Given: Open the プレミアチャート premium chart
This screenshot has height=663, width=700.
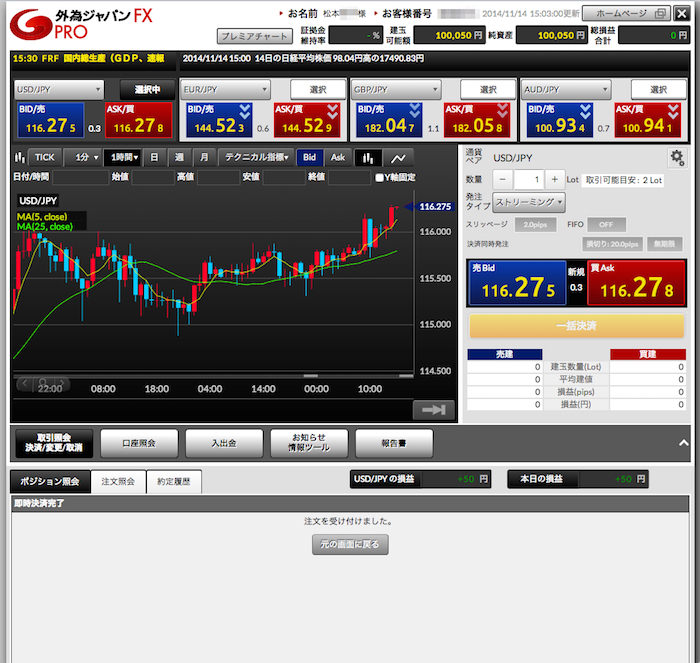Looking at the screenshot, I should pyautogui.click(x=254, y=36).
